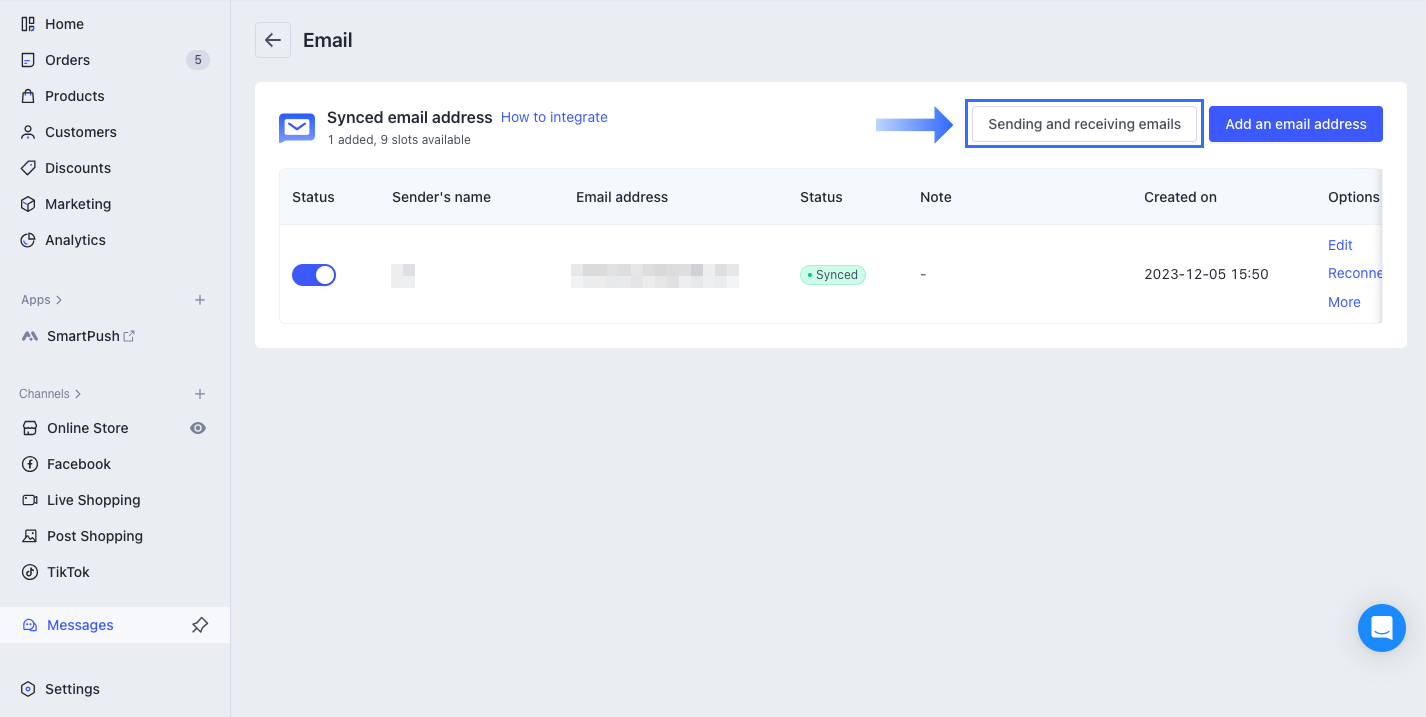The width and height of the screenshot is (1426, 717).
Task: Open the How to integrate link
Action: click(x=553, y=117)
